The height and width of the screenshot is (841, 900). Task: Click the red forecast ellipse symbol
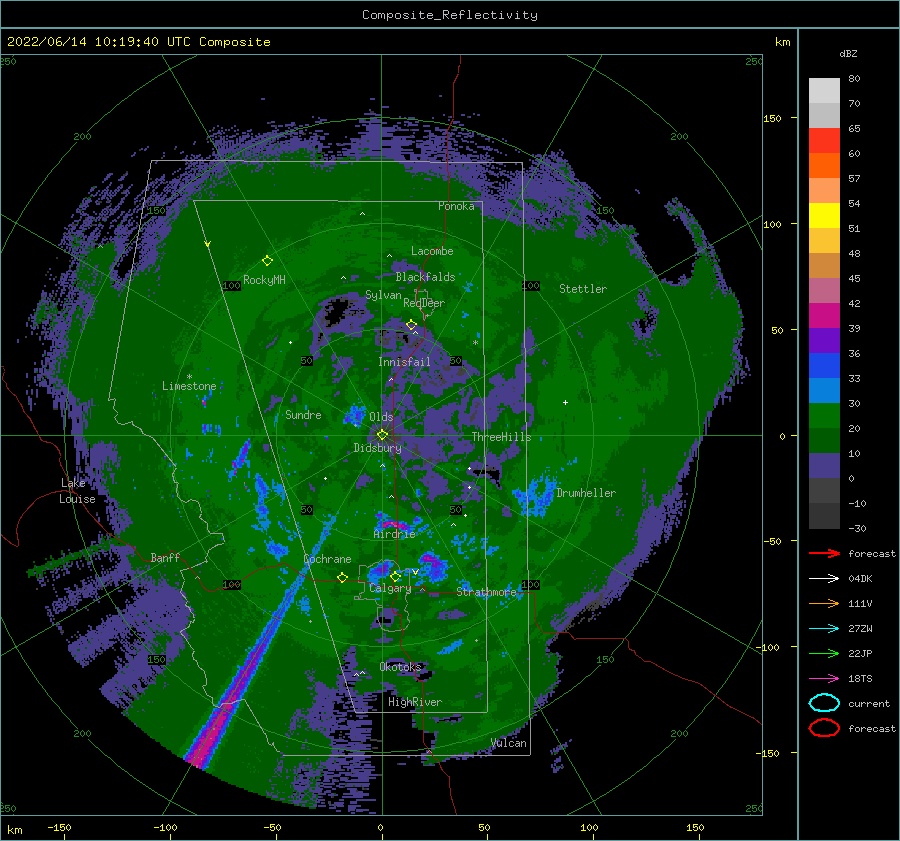click(824, 728)
